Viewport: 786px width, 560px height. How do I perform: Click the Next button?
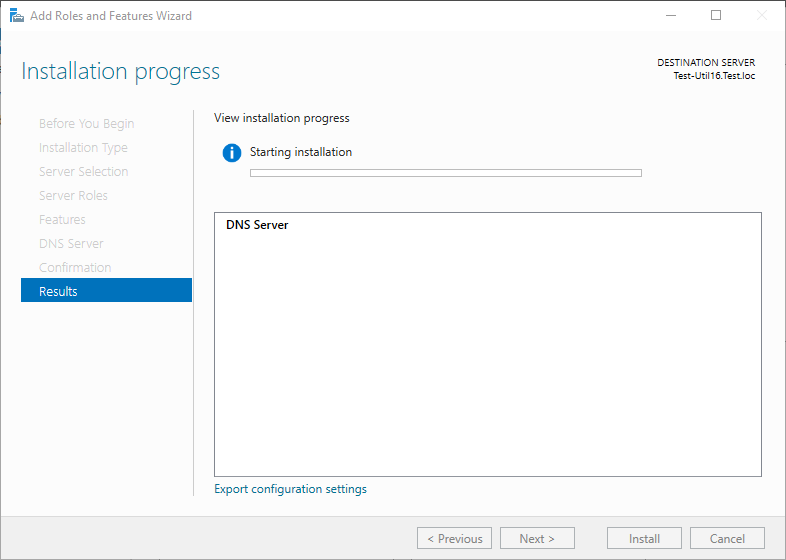(537, 538)
